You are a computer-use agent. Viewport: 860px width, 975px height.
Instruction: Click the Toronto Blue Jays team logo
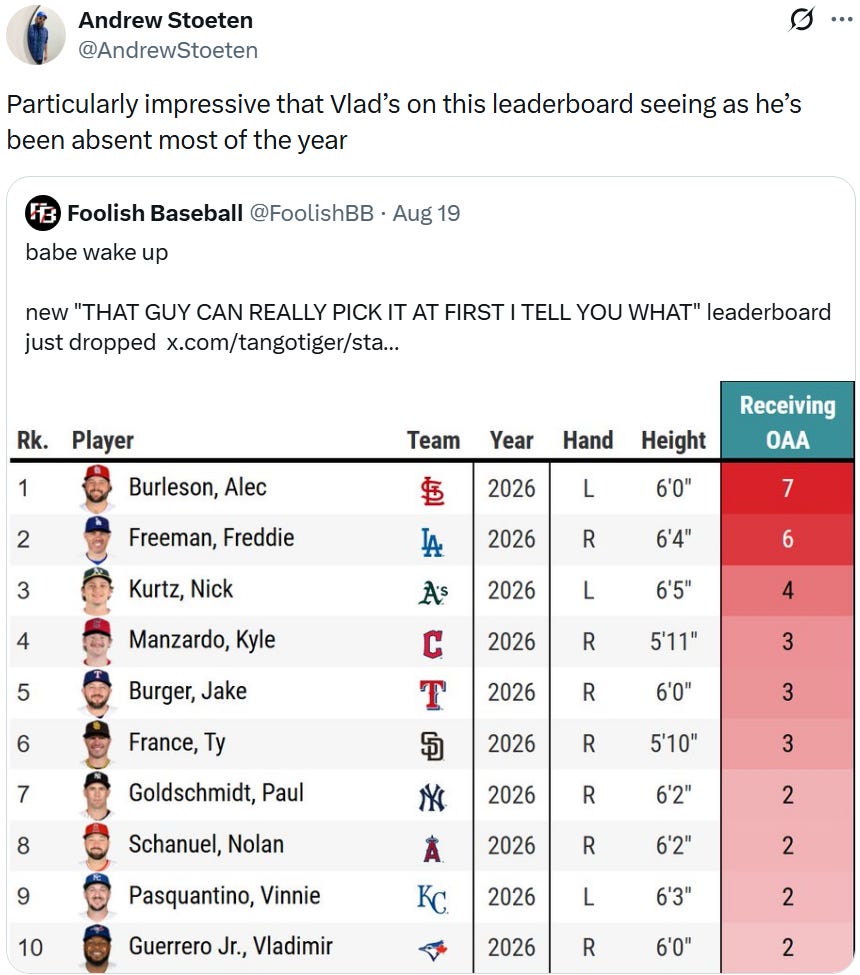tap(433, 950)
